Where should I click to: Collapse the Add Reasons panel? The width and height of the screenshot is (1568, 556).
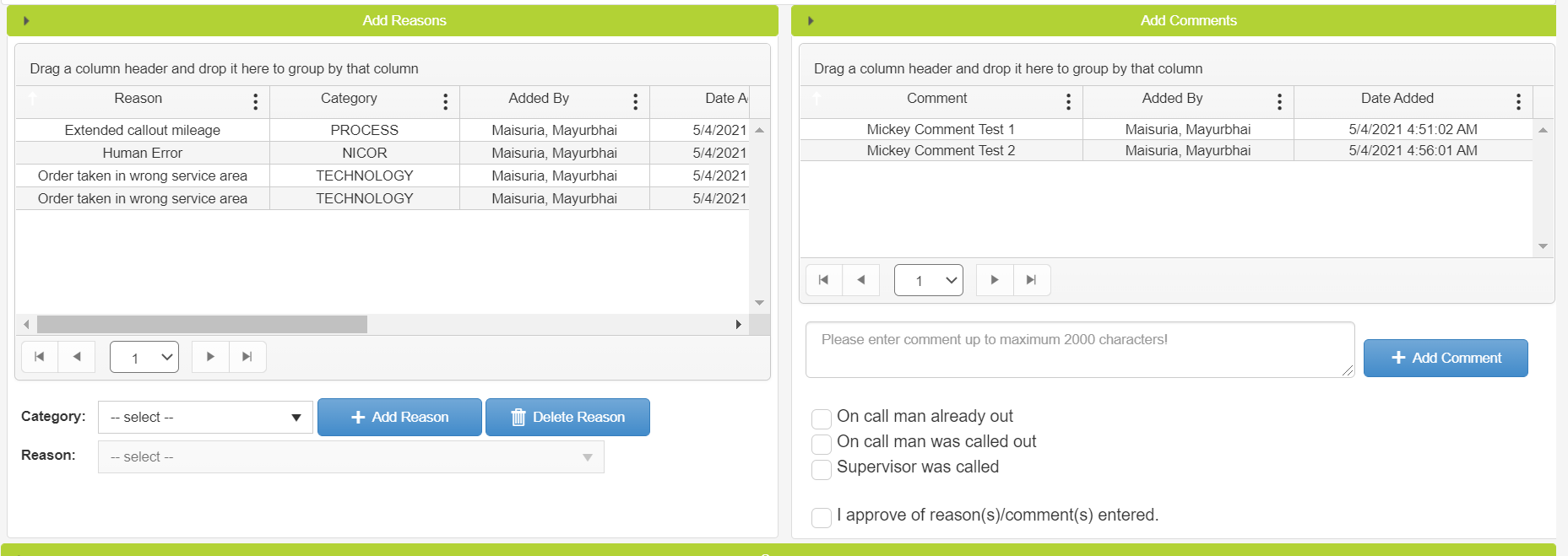pyautogui.click(x=26, y=21)
